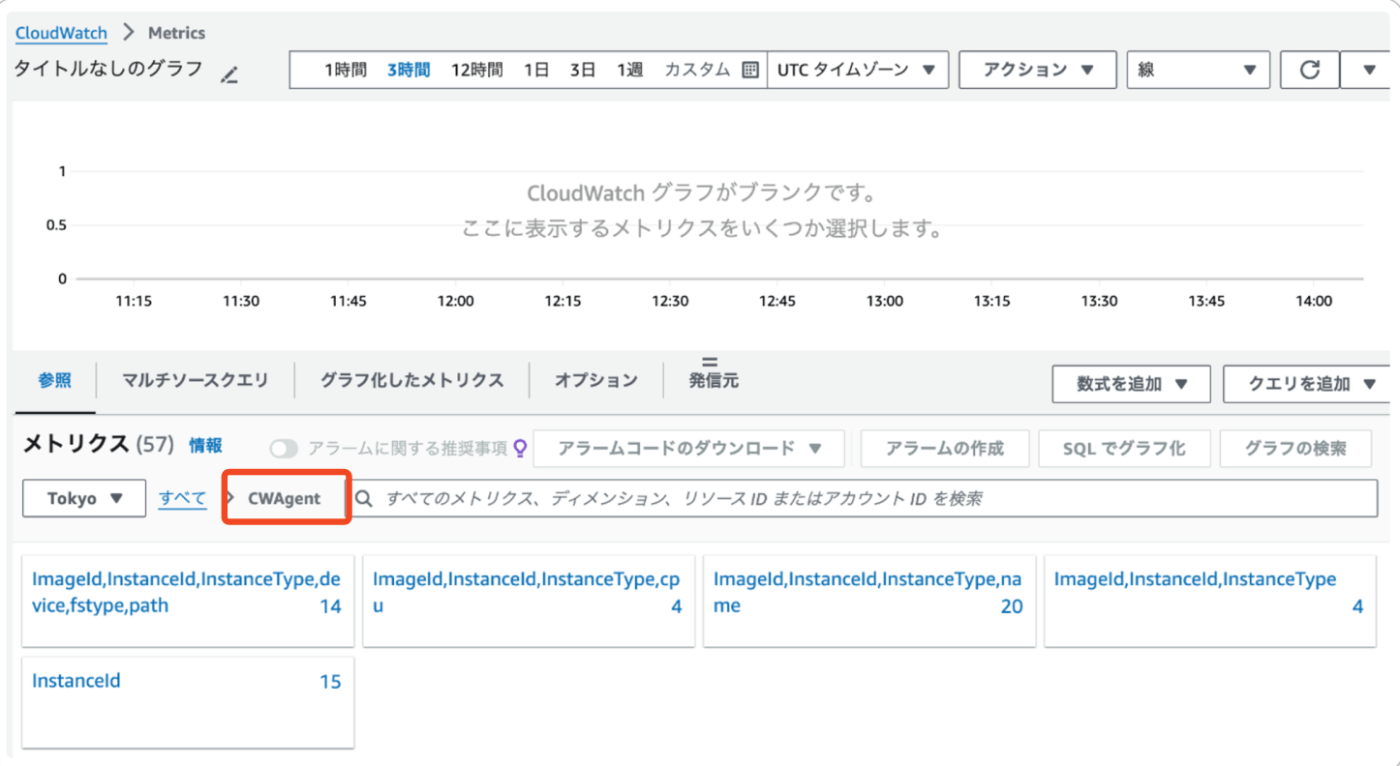This screenshot has width=1400, height=766.
Task: Select the 3日 time range
Action: [x=583, y=70]
